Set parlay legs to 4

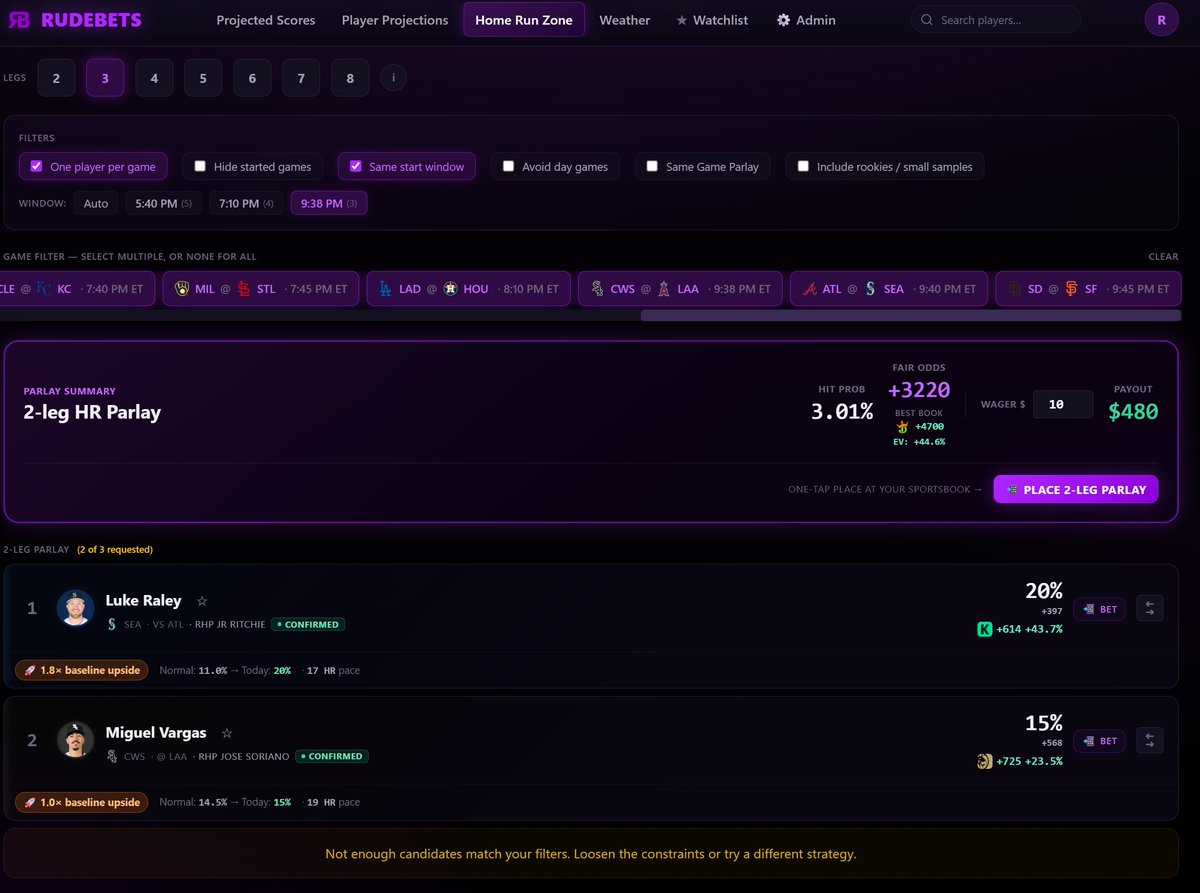(x=154, y=78)
